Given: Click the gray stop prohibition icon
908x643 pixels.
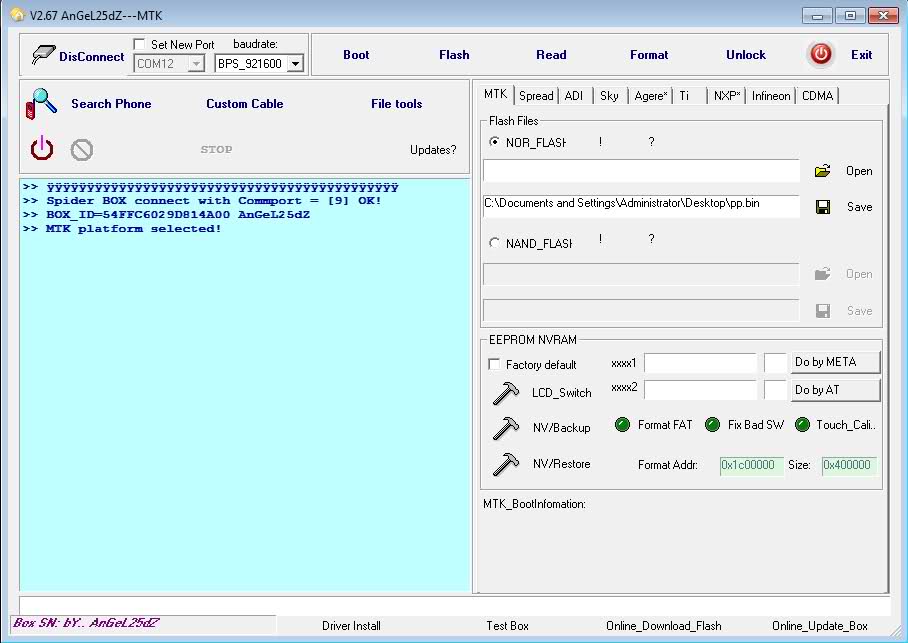Looking at the screenshot, I should (80, 150).
